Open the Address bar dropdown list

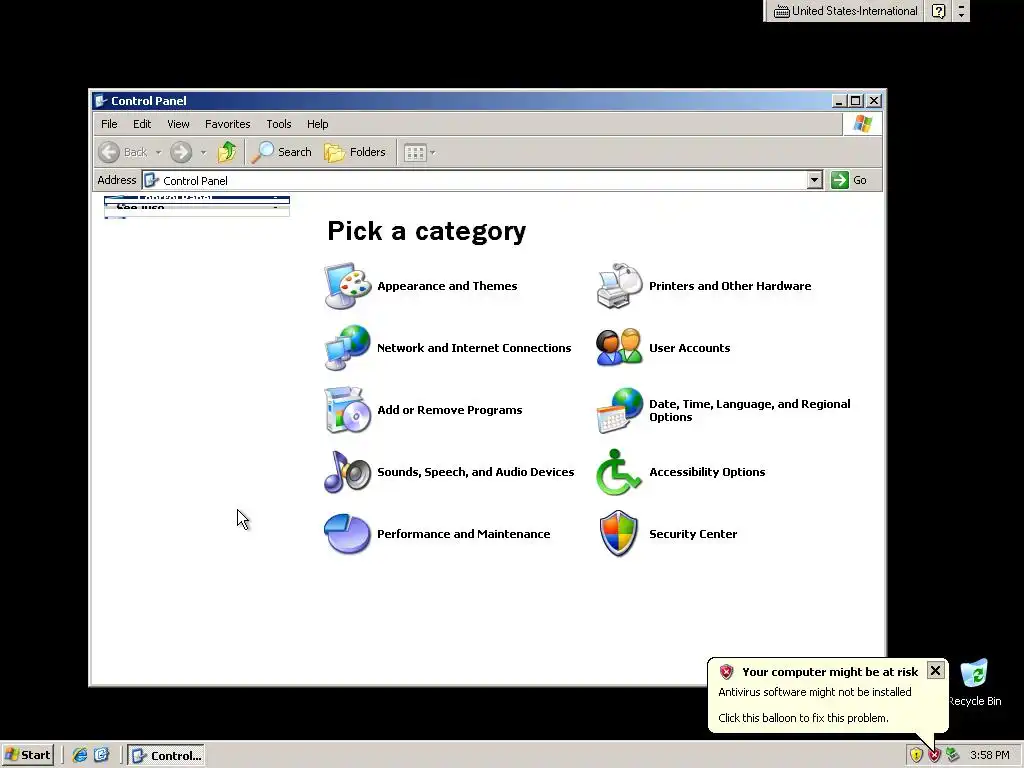coord(814,180)
